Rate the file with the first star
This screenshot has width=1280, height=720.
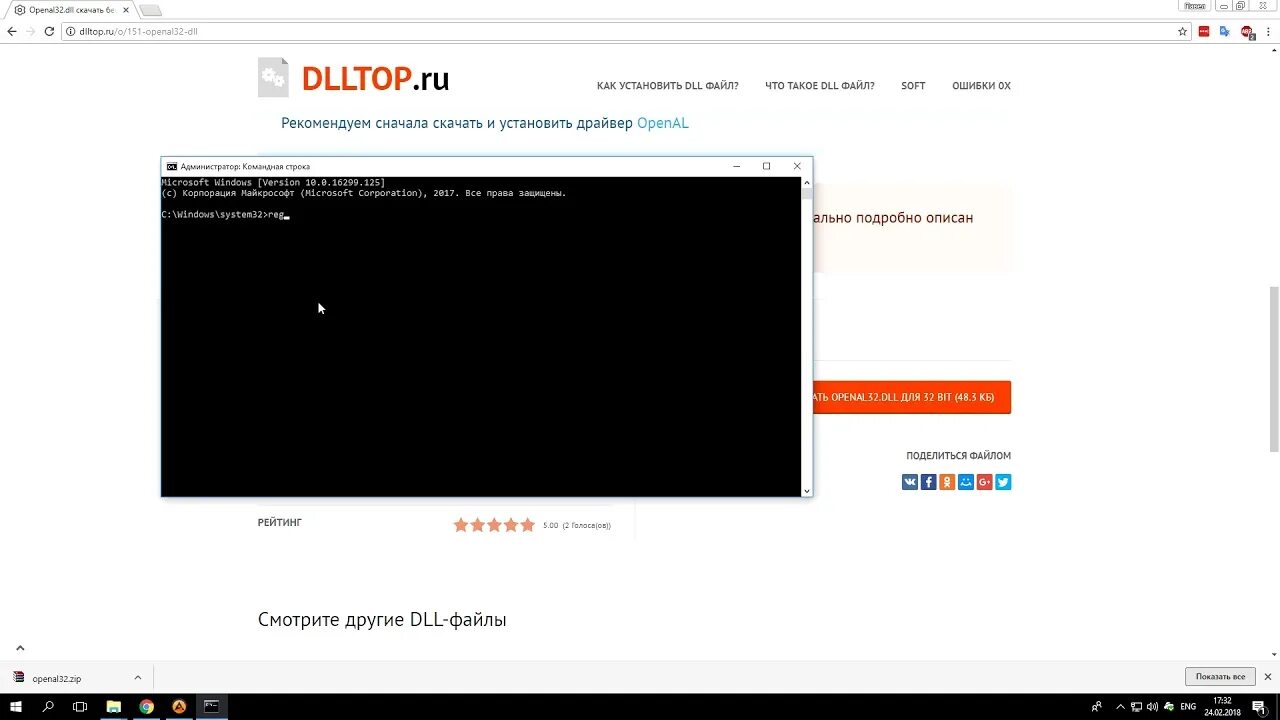coord(461,525)
